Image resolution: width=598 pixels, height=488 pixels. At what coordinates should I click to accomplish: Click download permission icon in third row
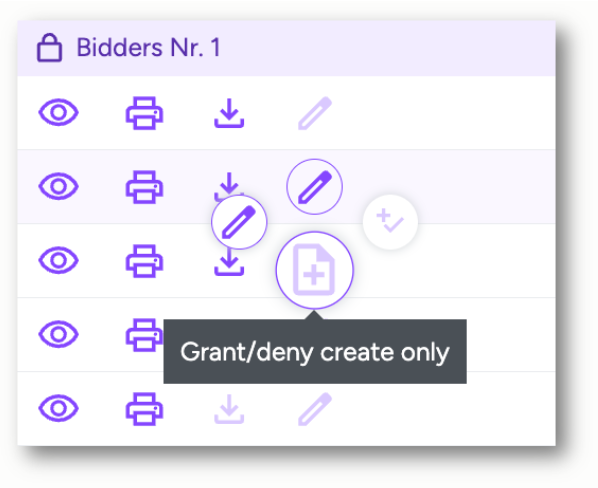229,263
